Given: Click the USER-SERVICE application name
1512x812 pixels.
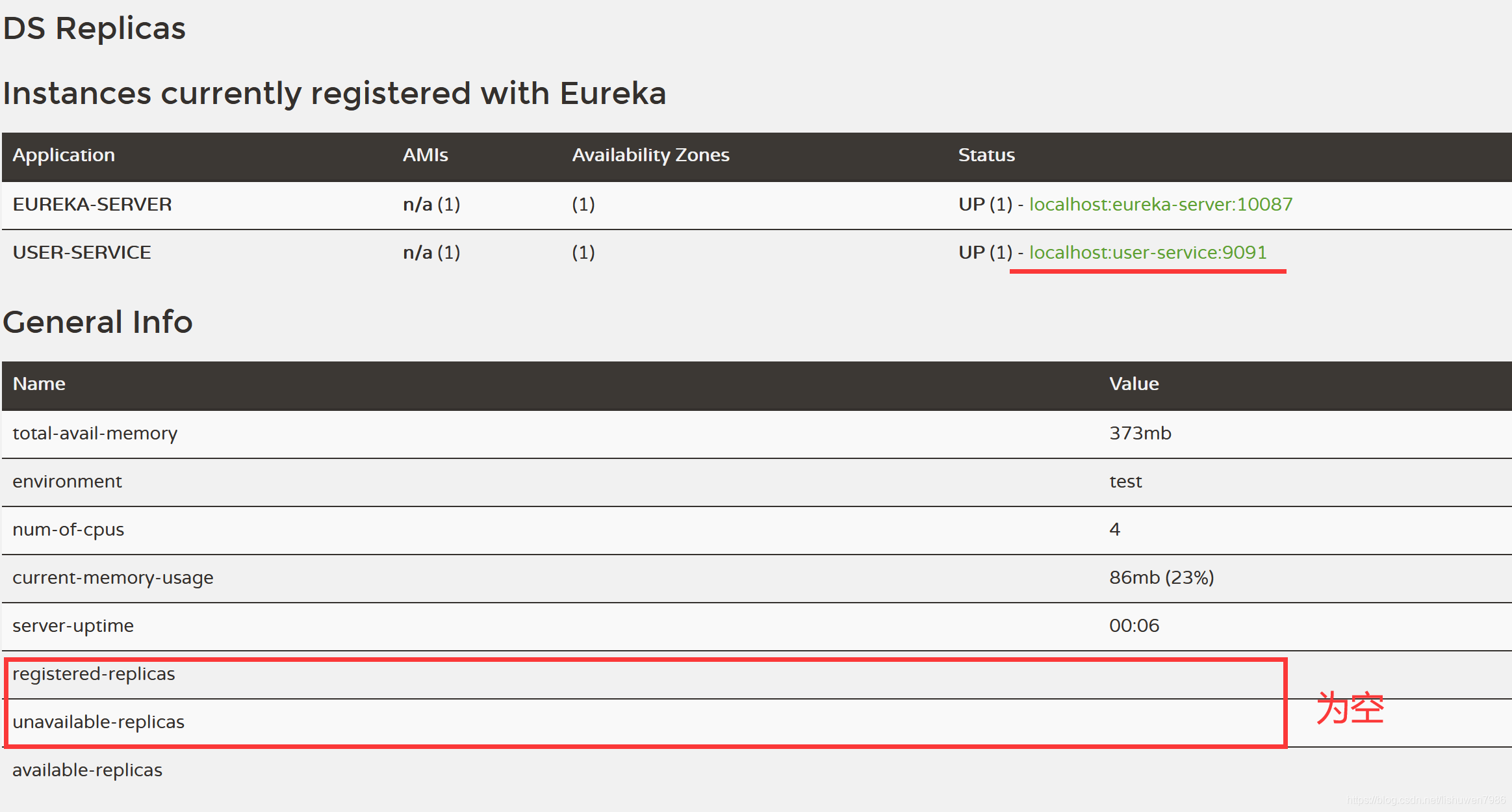Looking at the screenshot, I should pyautogui.click(x=82, y=252).
